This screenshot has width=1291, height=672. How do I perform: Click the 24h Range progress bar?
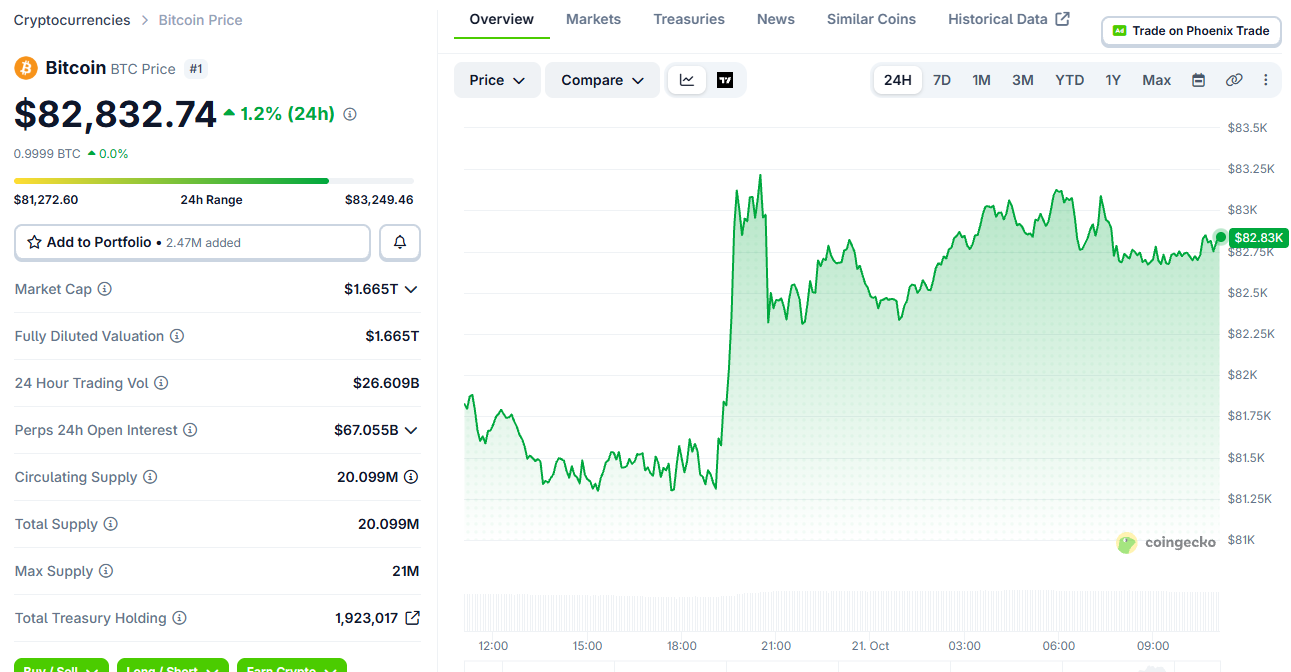214,181
